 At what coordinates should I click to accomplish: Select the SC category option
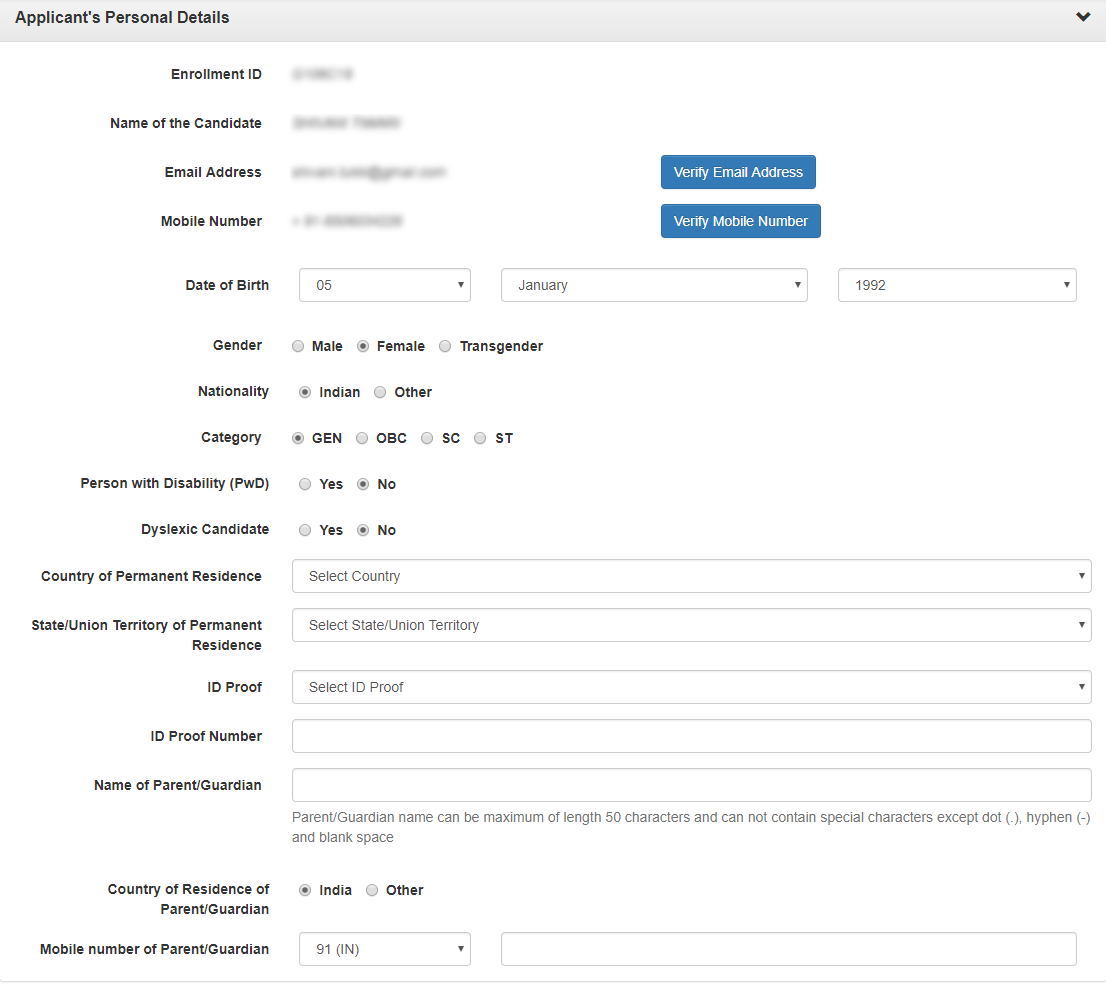(x=428, y=438)
